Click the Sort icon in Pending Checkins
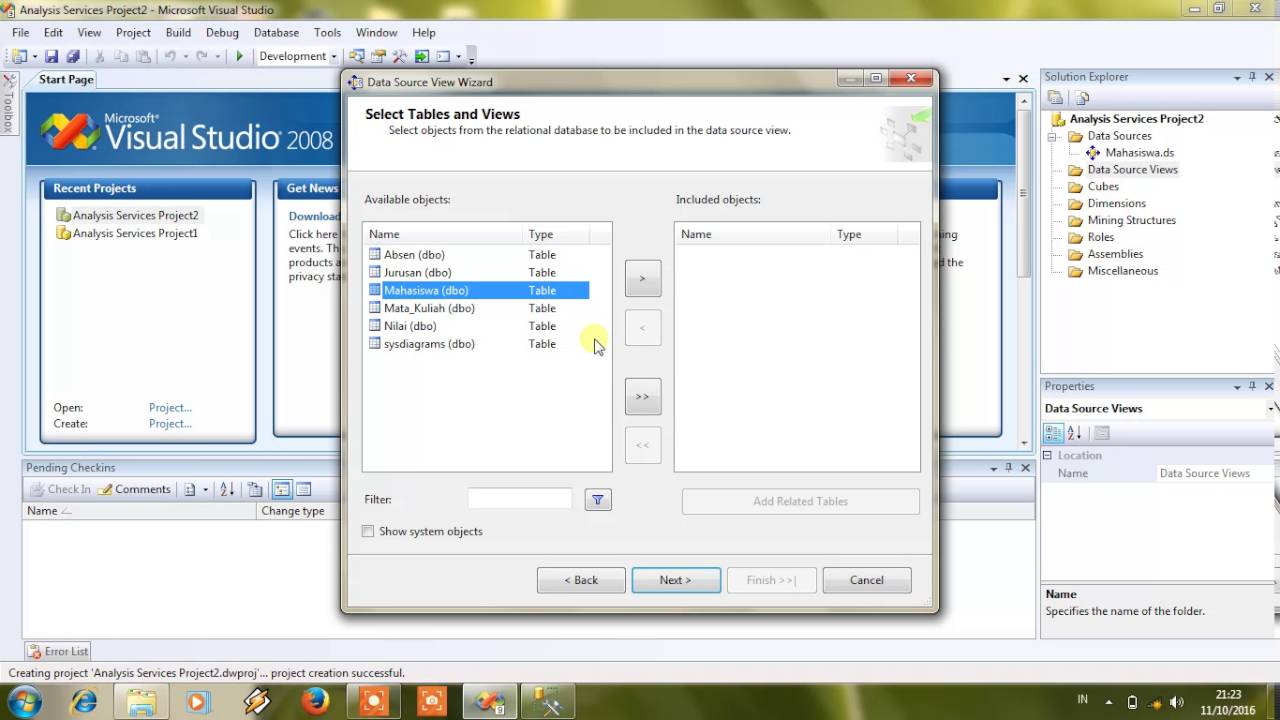The height and width of the screenshot is (720, 1280). pos(227,489)
